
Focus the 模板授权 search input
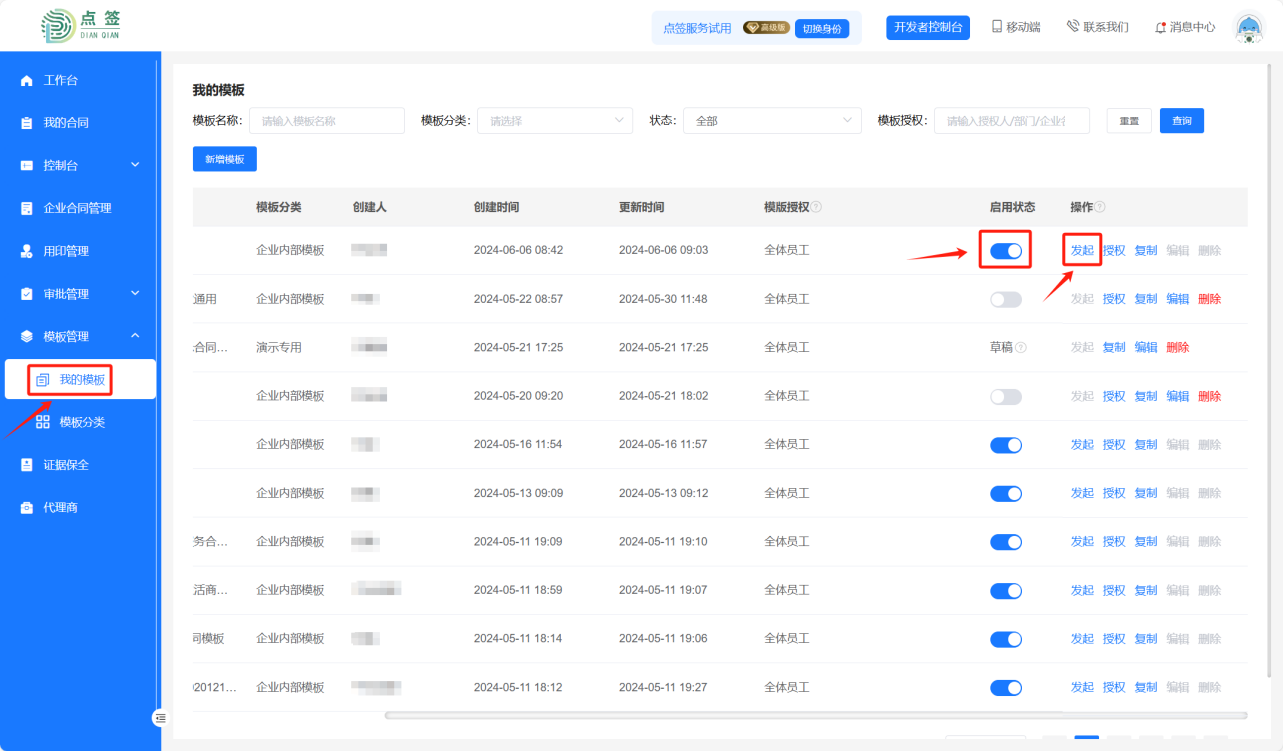coord(1012,121)
